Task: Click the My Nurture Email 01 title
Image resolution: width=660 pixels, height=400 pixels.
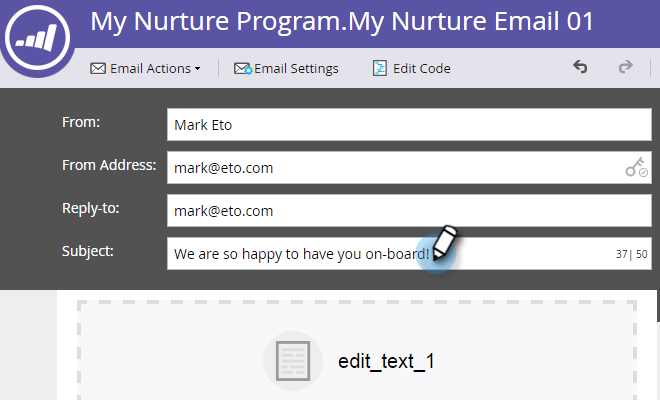Action: (x=471, y=21)
